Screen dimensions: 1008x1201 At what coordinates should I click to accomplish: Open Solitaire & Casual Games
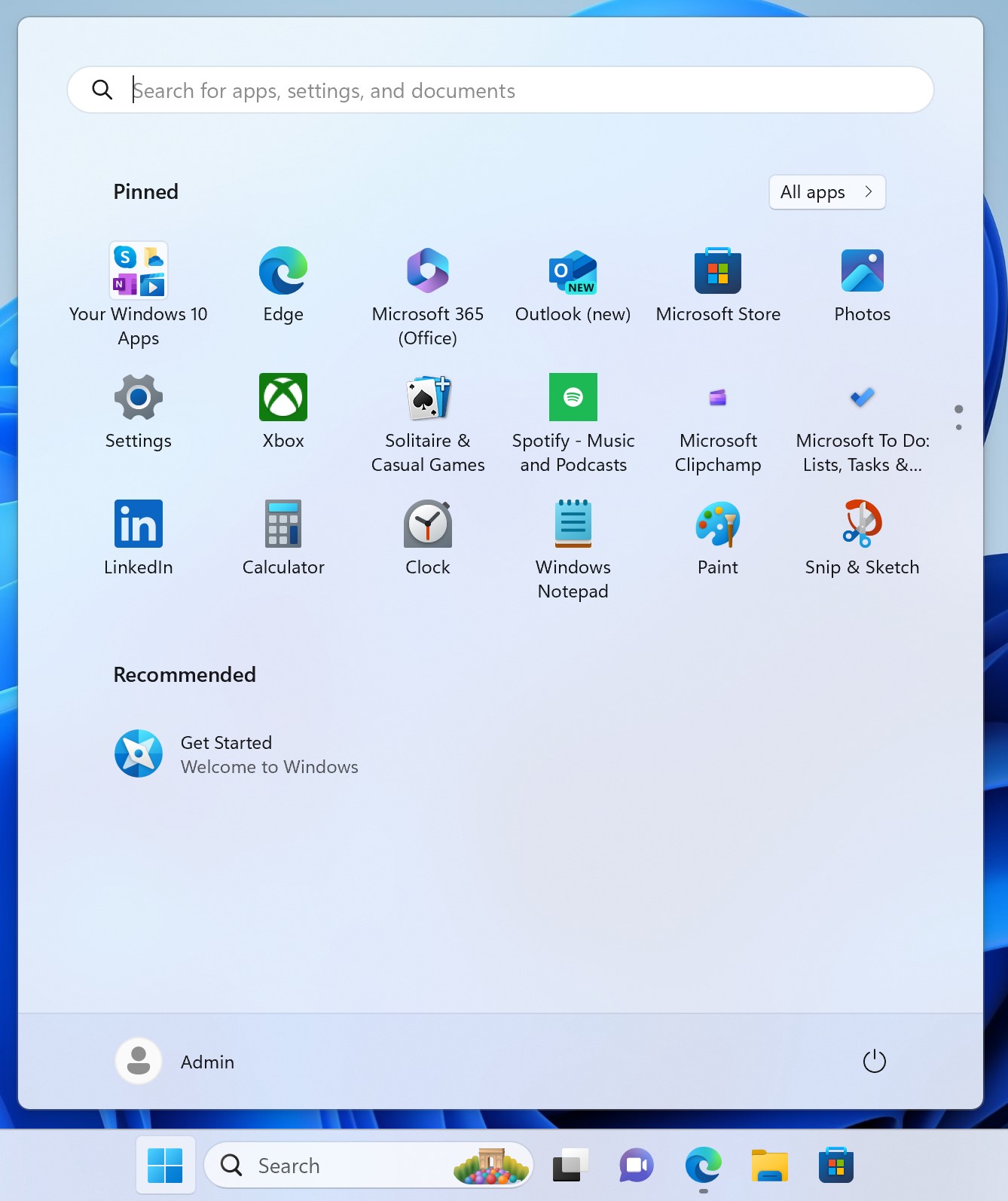point(428,423)
